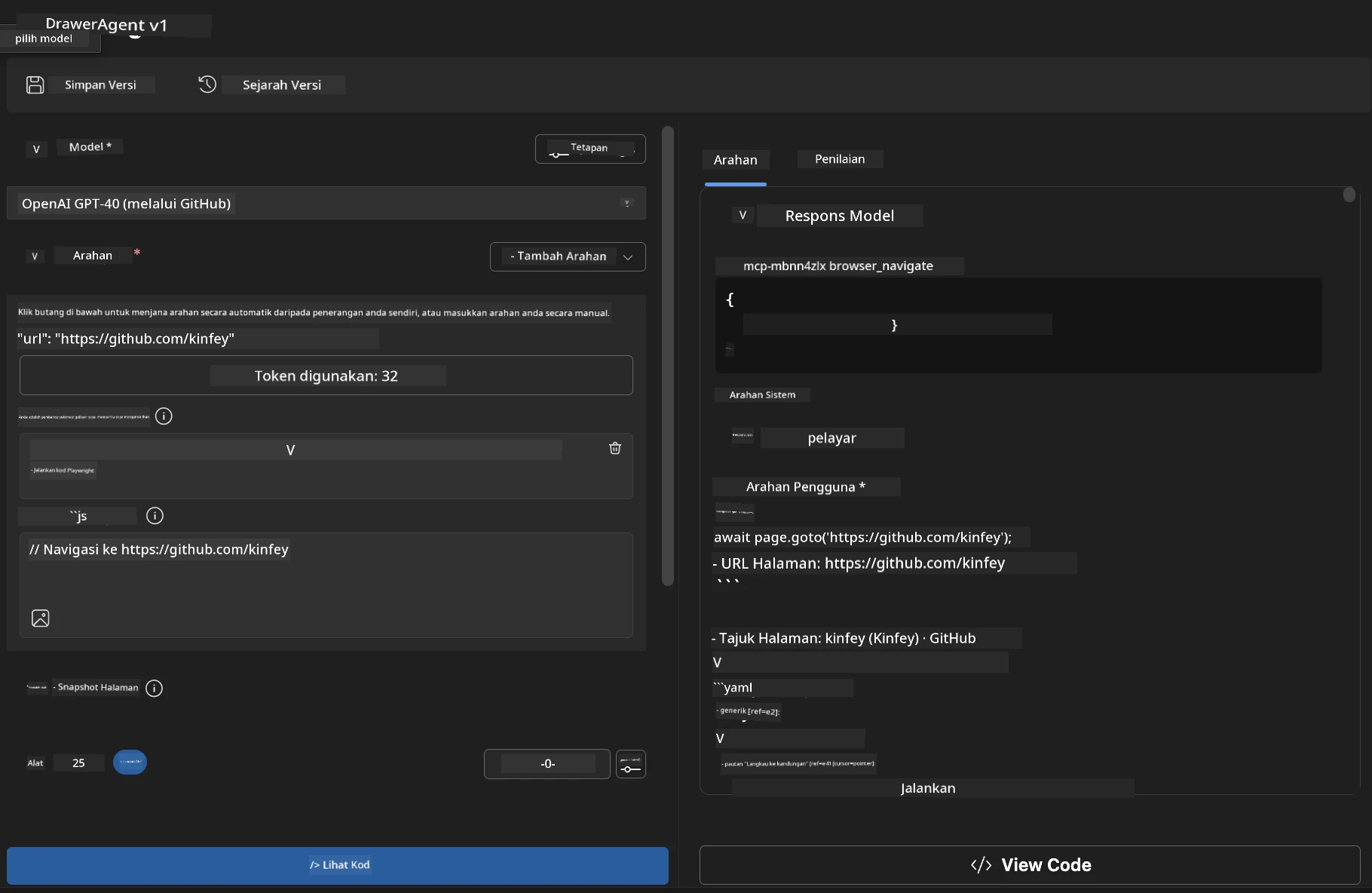Click the version history clock icon
This screenshot has width=1372, height=893.
pyautogui.click(x=207, y=84)
